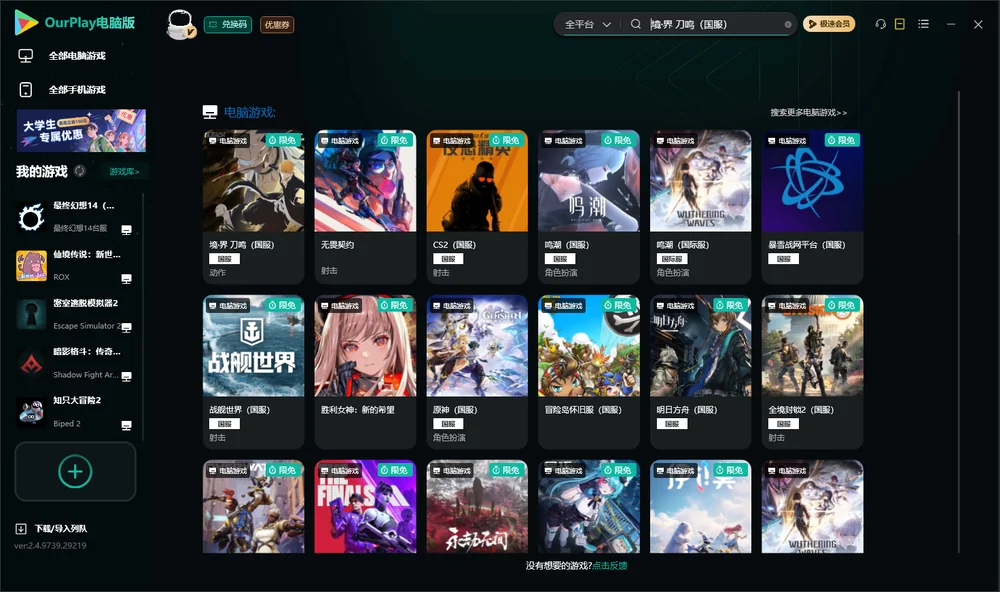Open 知只大冒险2 Biped 2 entry

pos(75,411)
